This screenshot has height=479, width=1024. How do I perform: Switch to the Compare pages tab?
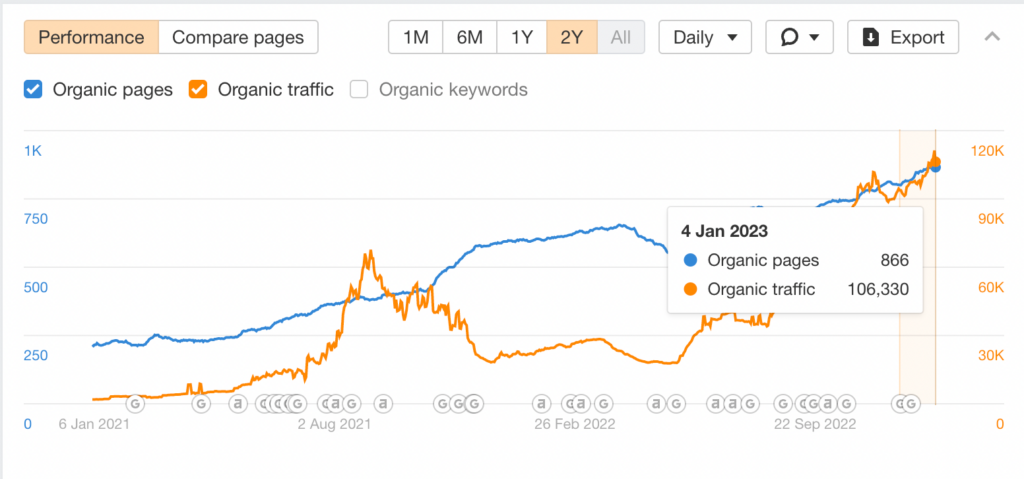pos(238,37)
